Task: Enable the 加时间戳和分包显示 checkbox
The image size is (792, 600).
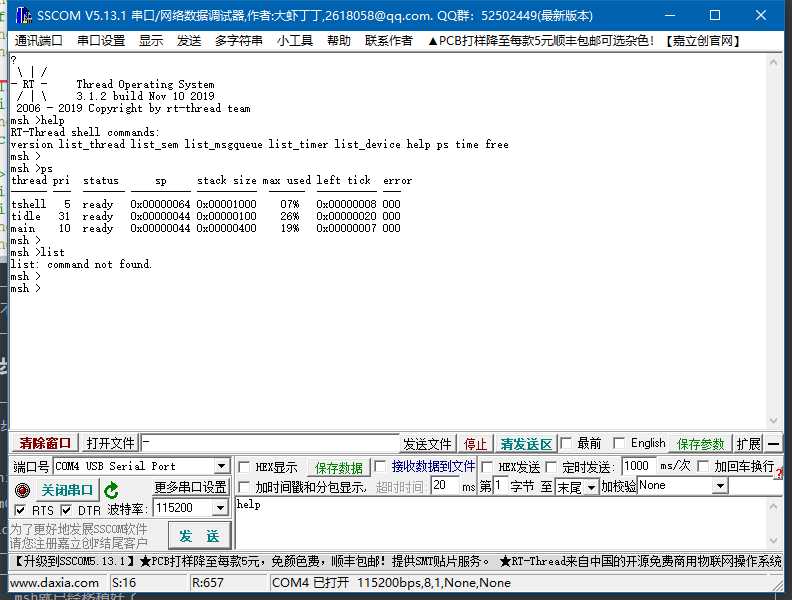Action: pyautogui.click(x=244, y=487)
